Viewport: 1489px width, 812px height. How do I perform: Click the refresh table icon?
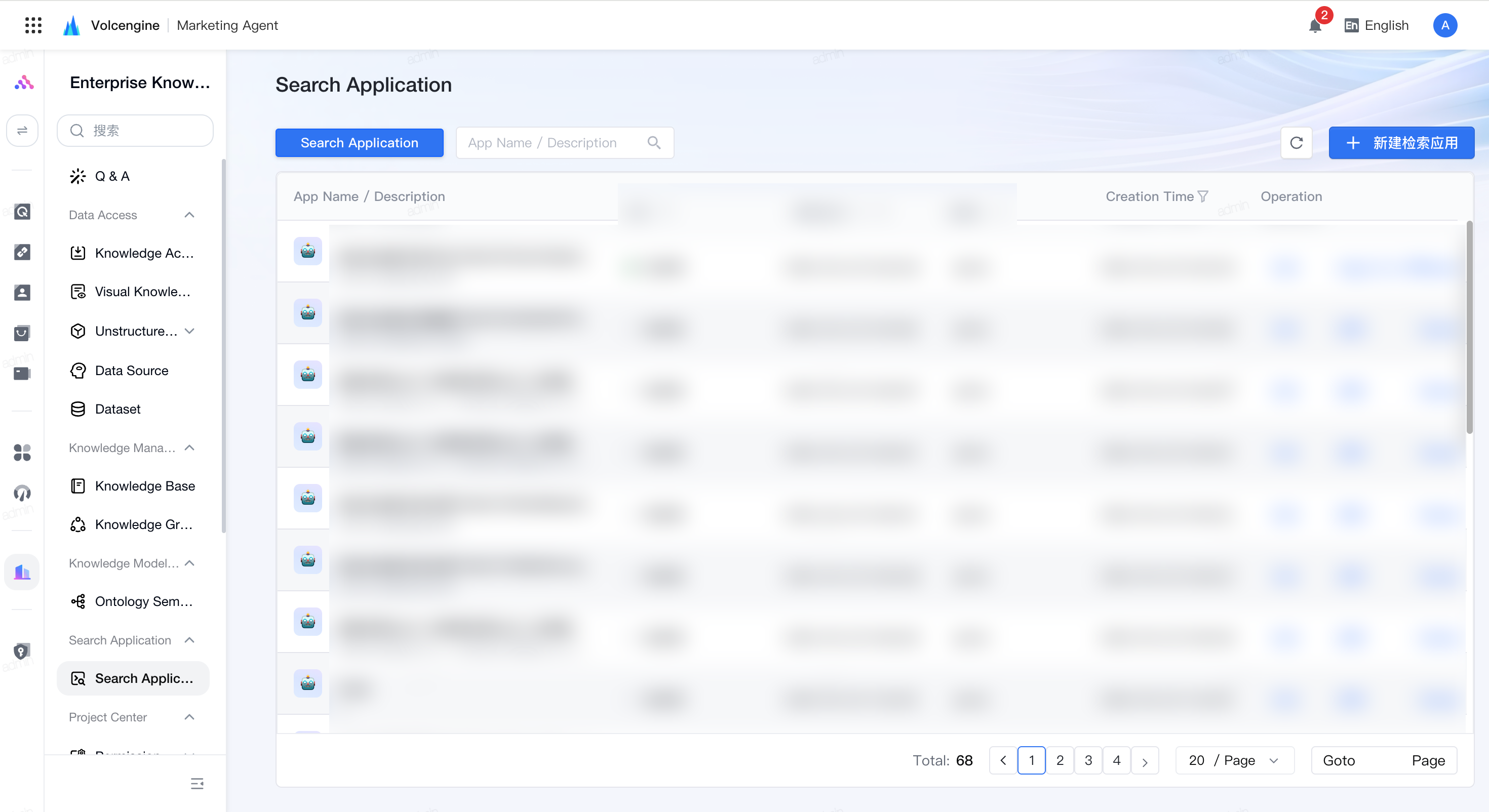1296,143
